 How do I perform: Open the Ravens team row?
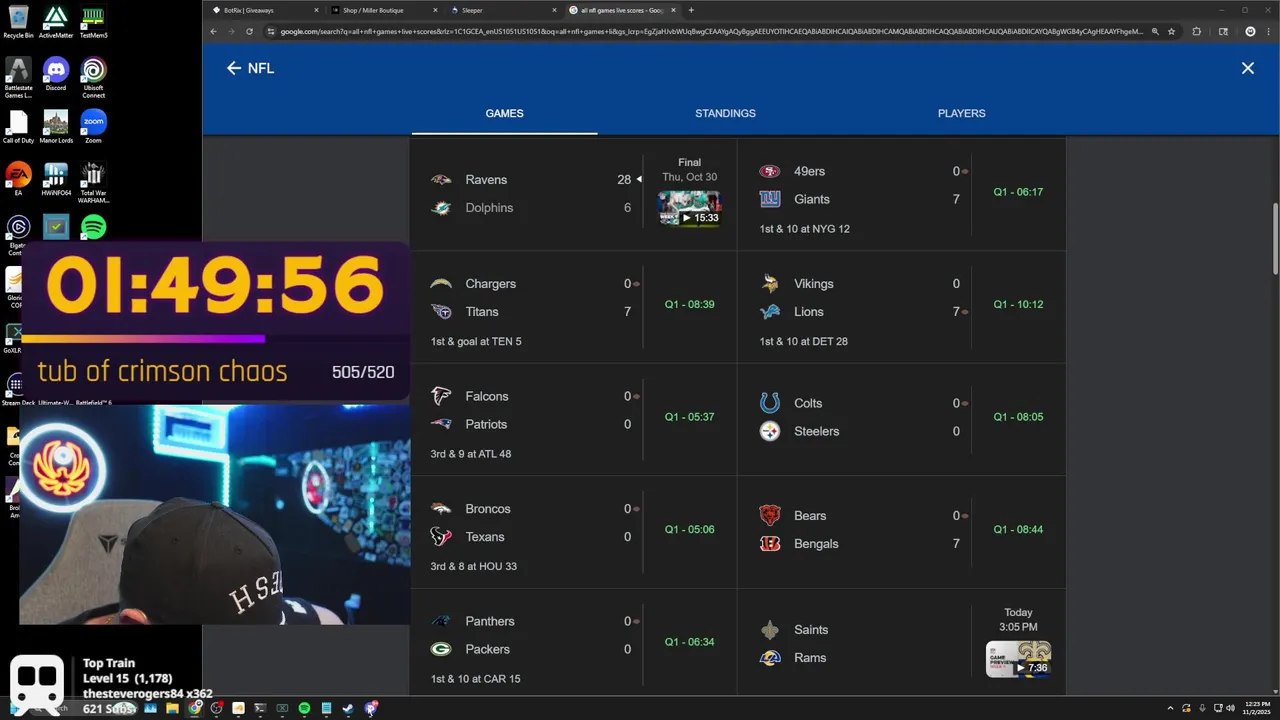(531, 180)
